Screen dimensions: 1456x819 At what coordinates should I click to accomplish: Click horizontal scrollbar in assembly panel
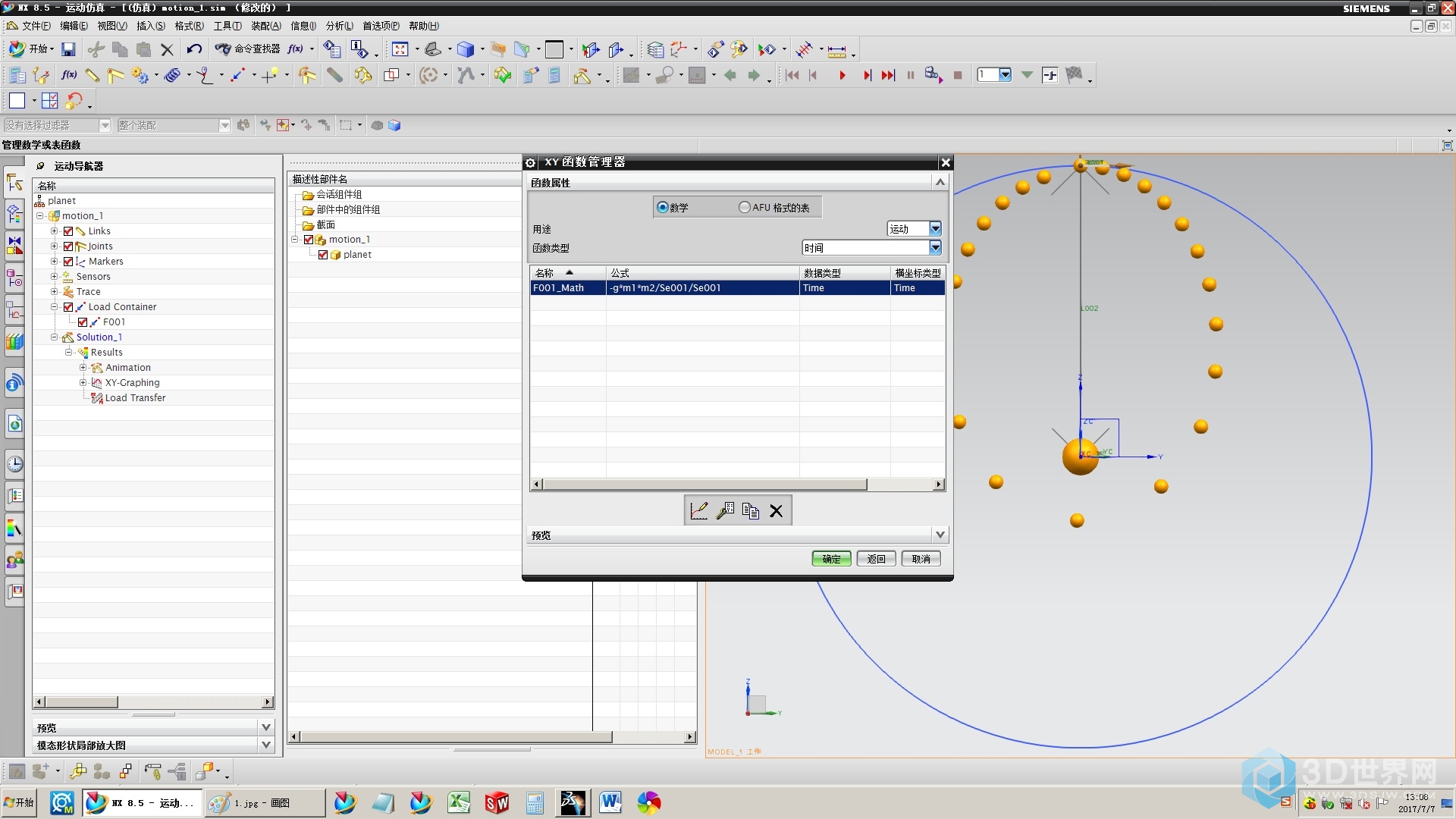(455, 737)
